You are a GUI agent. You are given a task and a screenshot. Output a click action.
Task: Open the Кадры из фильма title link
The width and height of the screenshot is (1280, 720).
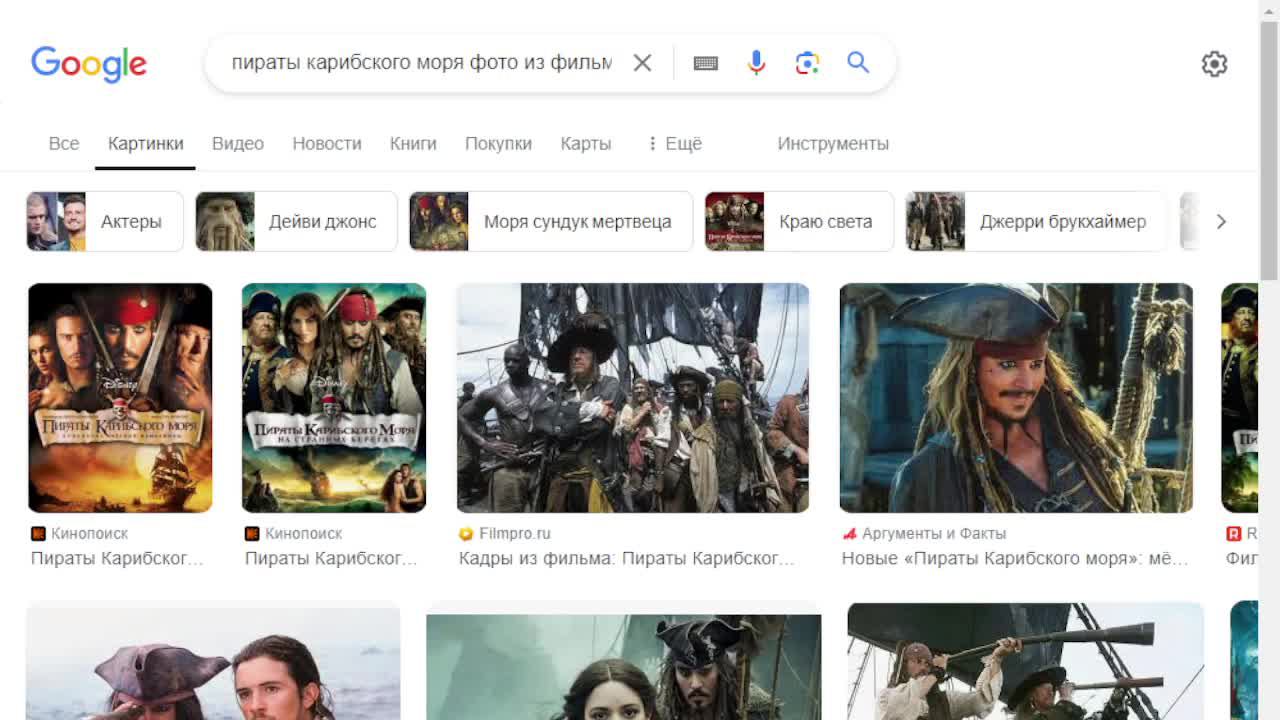point(627,558)
